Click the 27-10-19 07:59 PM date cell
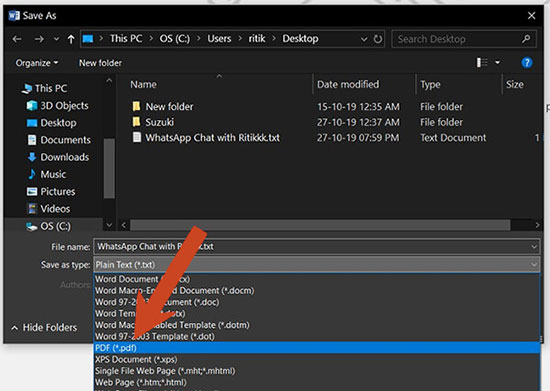This screenshot has height=391, width=550. coord(358,138)
